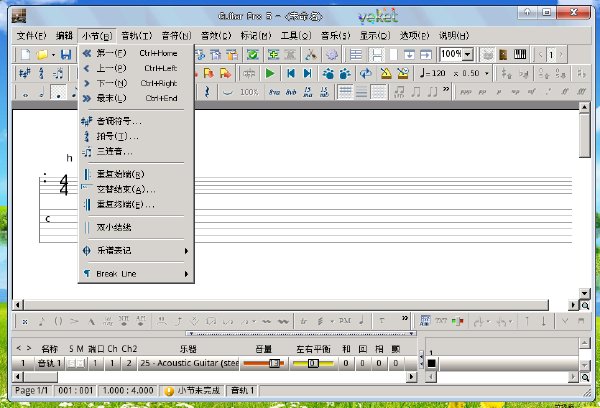Apply the trill tr effect

coord(303,322)
